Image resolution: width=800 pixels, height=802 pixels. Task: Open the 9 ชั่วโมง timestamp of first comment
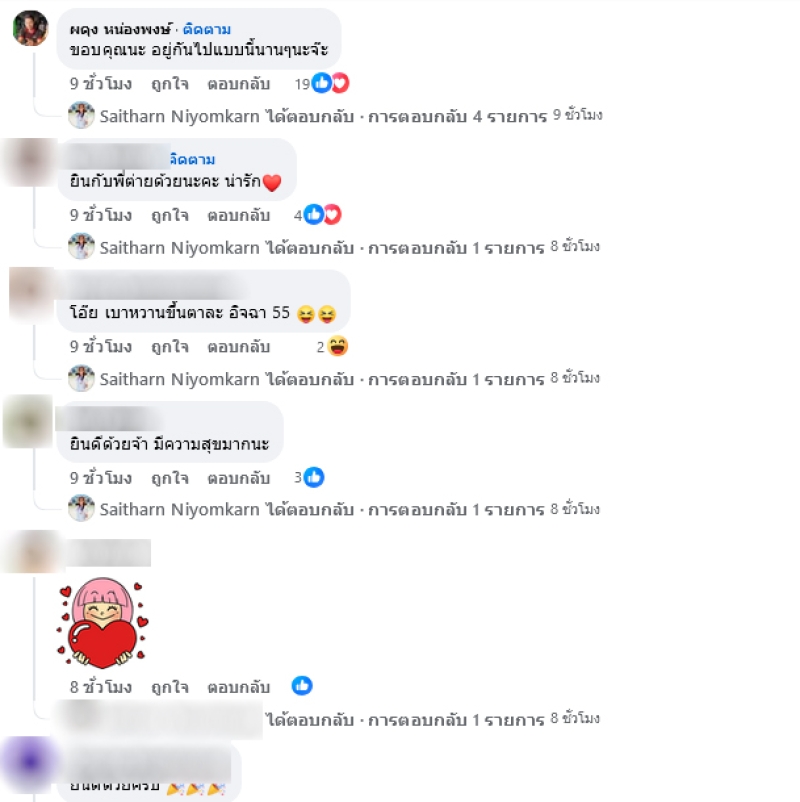pos(101,83)
